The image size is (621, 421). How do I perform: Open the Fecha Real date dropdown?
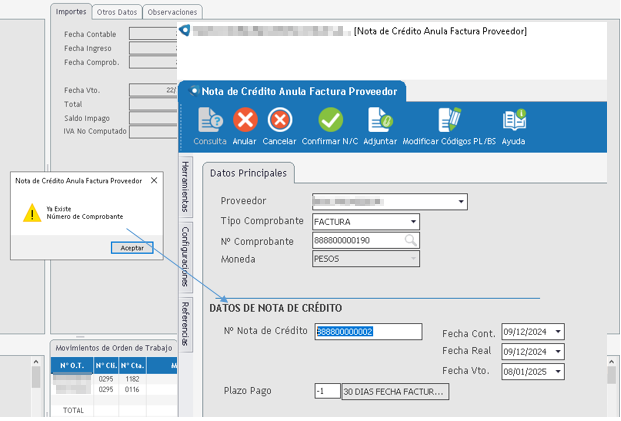[558, 351]
